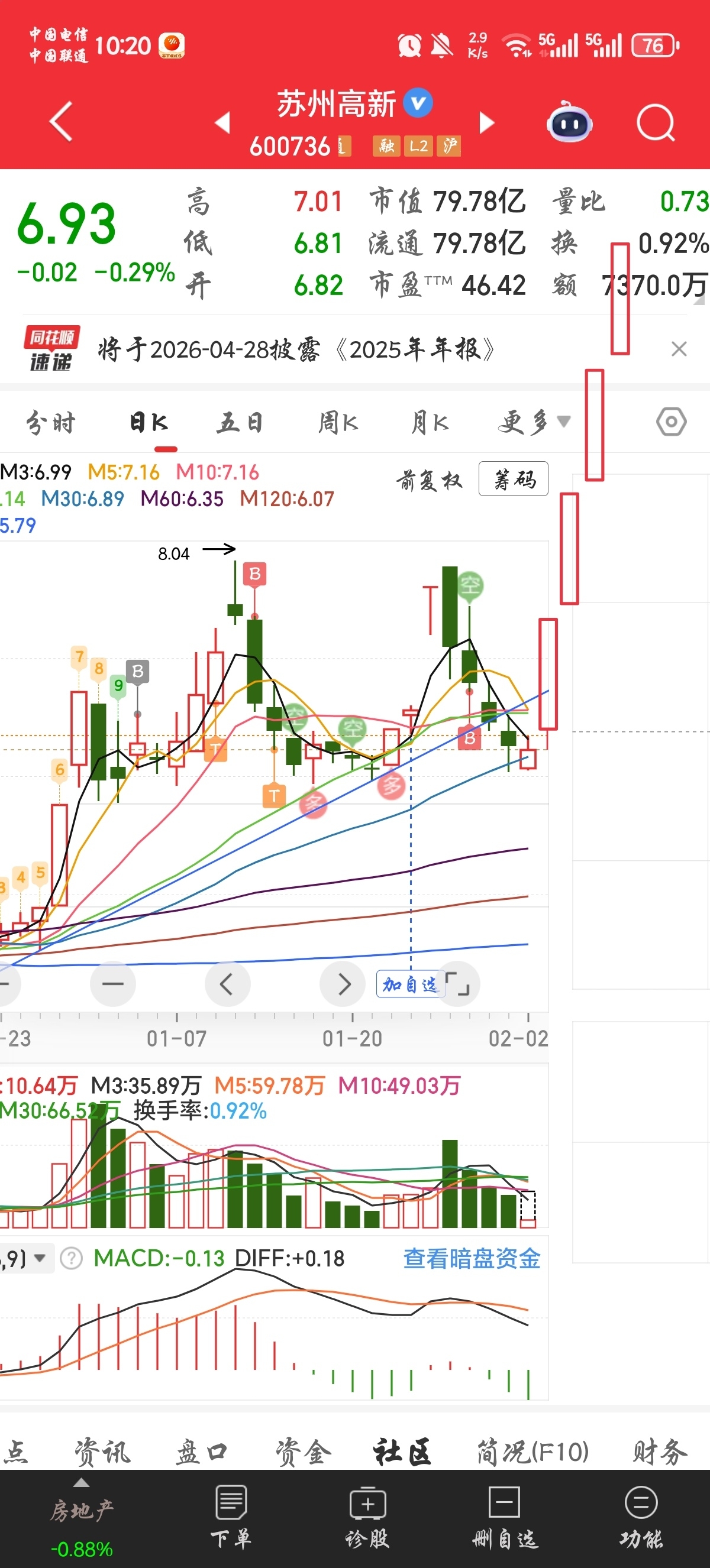The height and width of the screenshot is (1568, 710).
Task: Tap the 01-20 date axis label
Action: [352, 1038]
